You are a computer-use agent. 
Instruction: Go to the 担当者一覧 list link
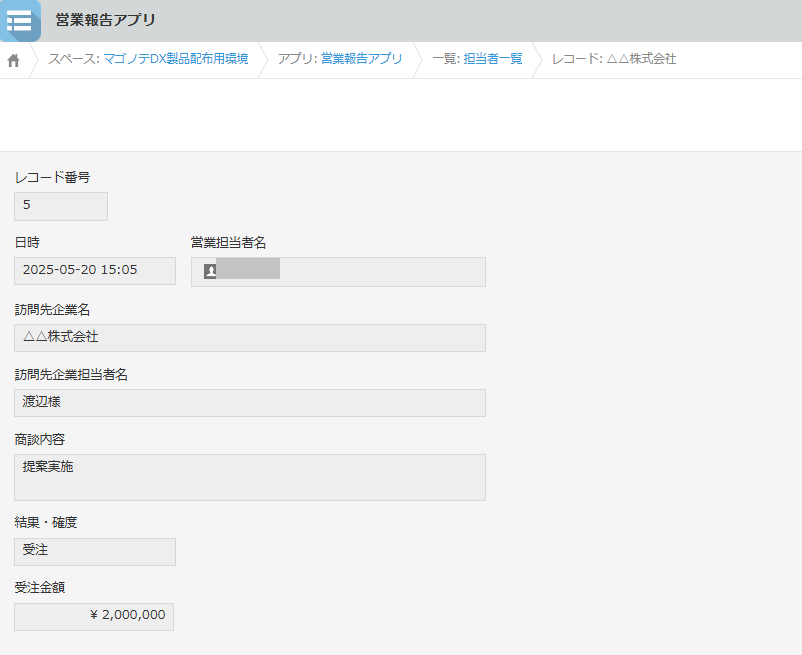point(493,59)
